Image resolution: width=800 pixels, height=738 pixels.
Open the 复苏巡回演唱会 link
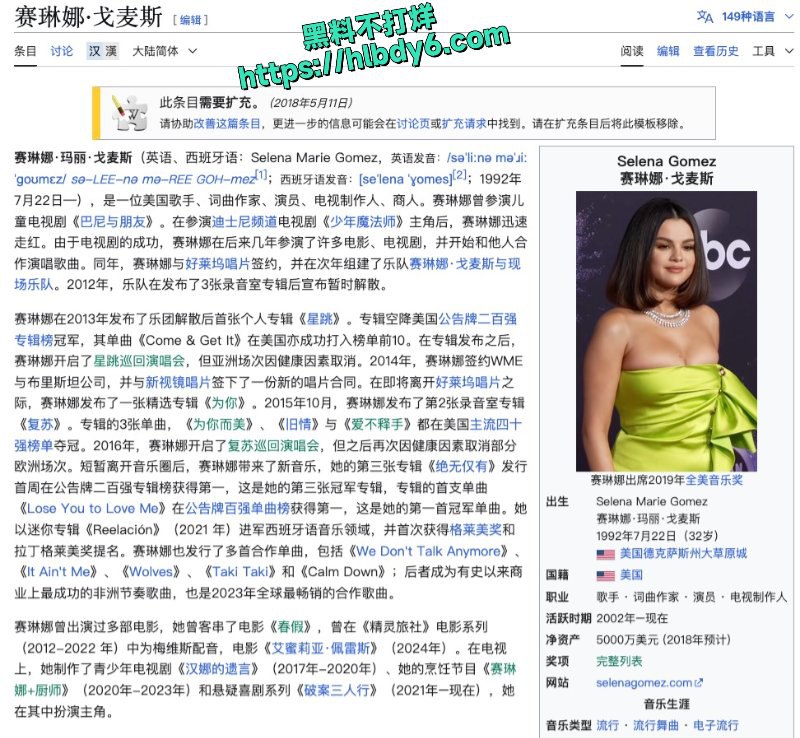[x=273, y=446]
